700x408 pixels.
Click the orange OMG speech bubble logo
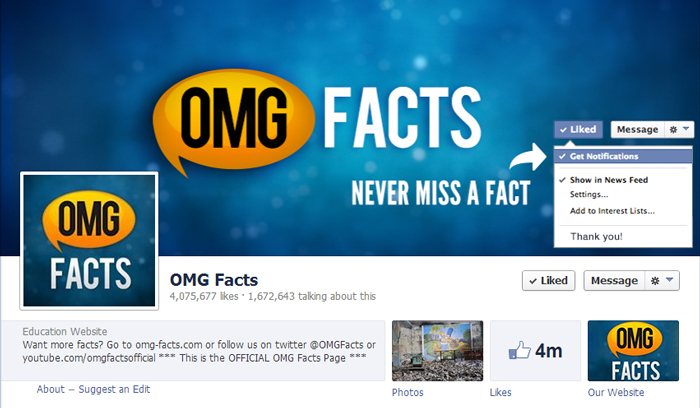(x=234, y=121)
